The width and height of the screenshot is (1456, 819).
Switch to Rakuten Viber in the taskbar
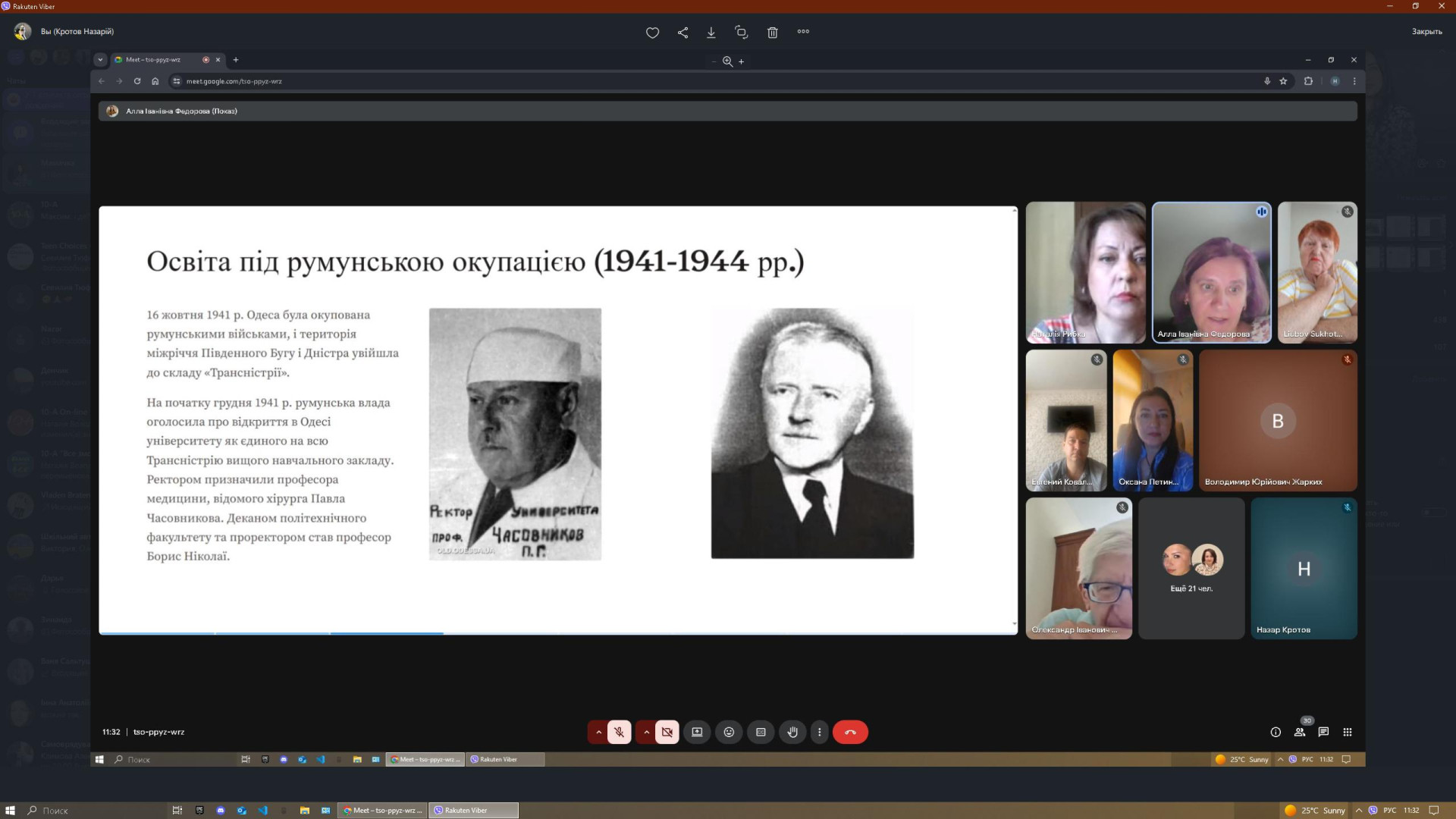coord(474,810)
